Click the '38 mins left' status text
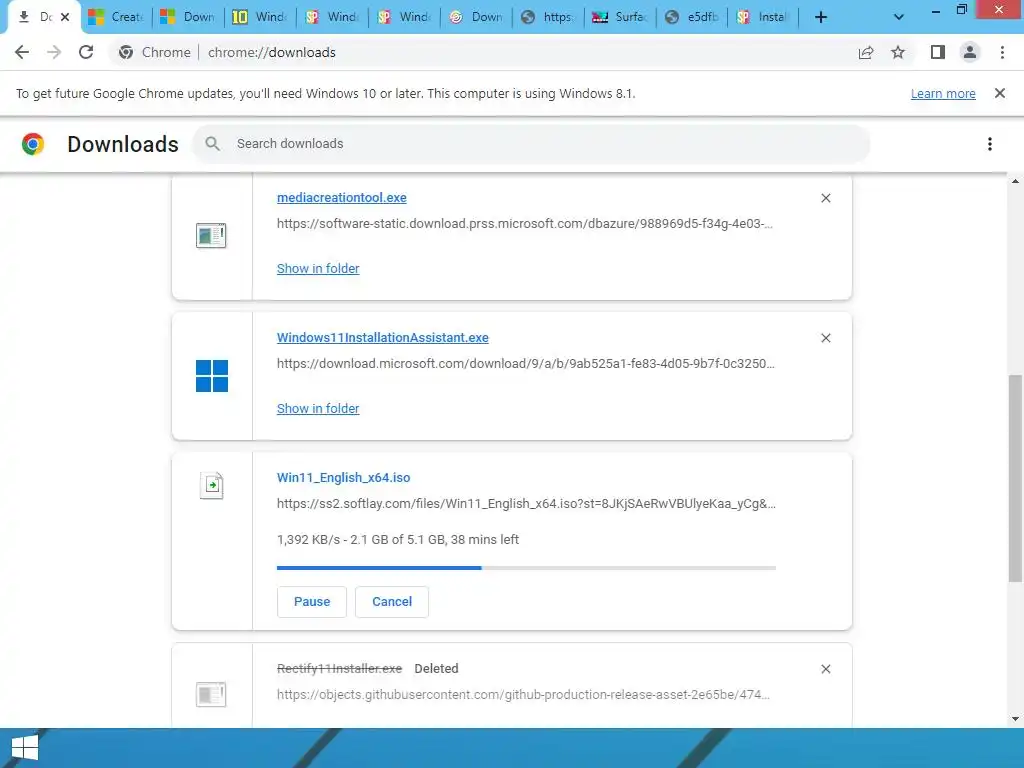This screenshot has width=1024, height=768. coord(485,539)
